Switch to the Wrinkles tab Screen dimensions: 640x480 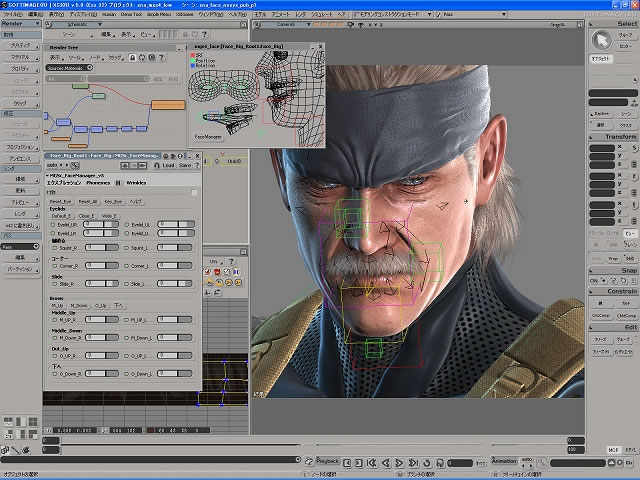point(136,183)
